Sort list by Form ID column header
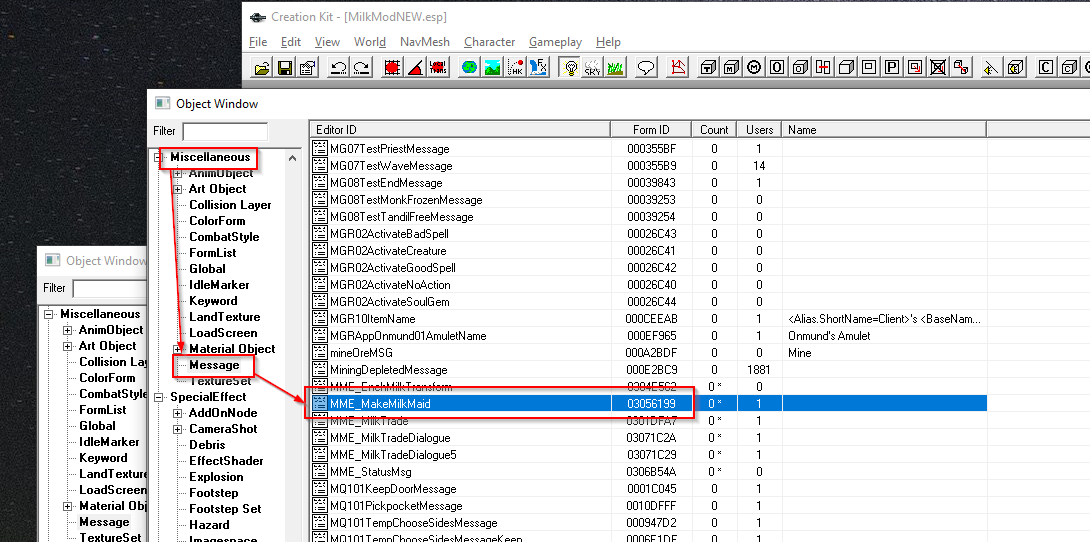 click(650, 129)
